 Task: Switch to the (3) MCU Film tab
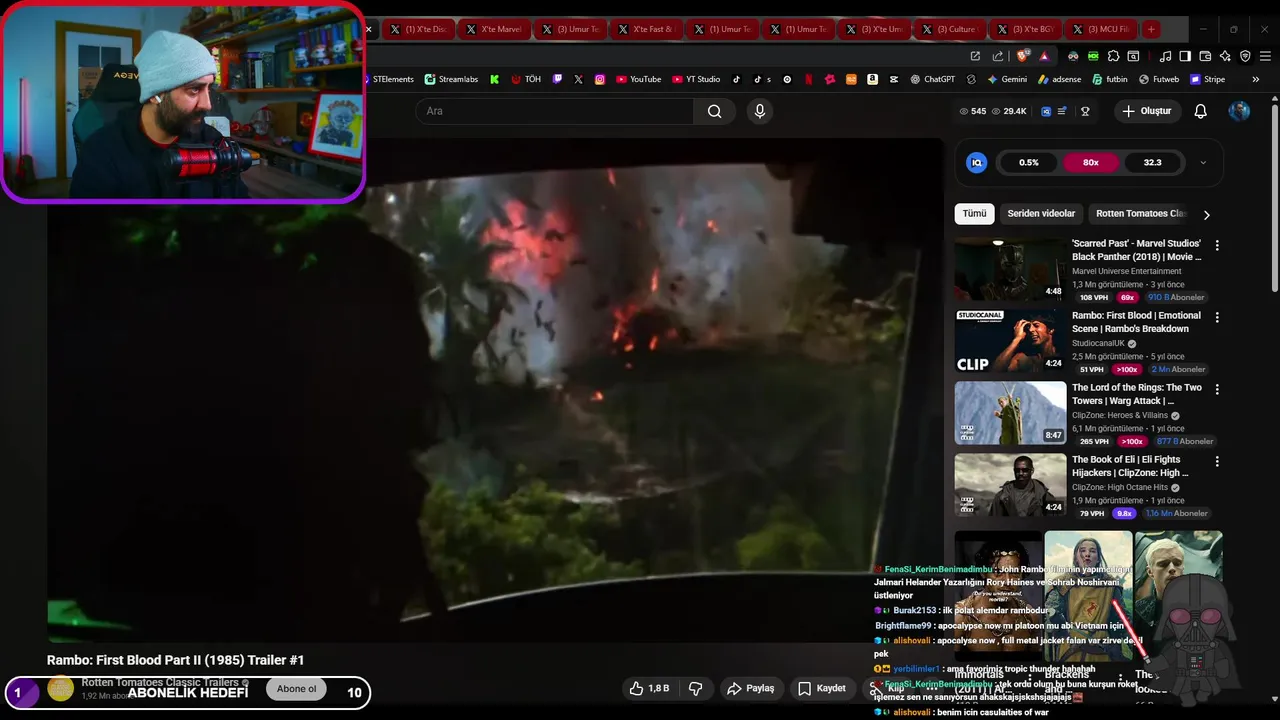point(1101,29)
